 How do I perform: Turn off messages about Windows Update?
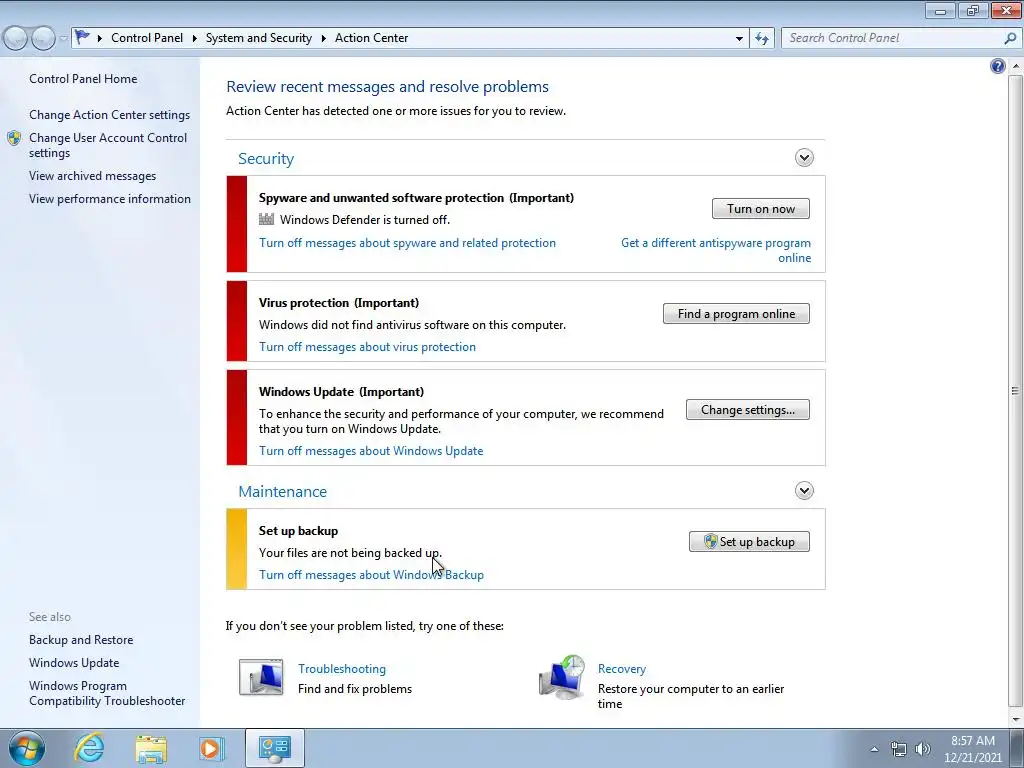point(371,451)
